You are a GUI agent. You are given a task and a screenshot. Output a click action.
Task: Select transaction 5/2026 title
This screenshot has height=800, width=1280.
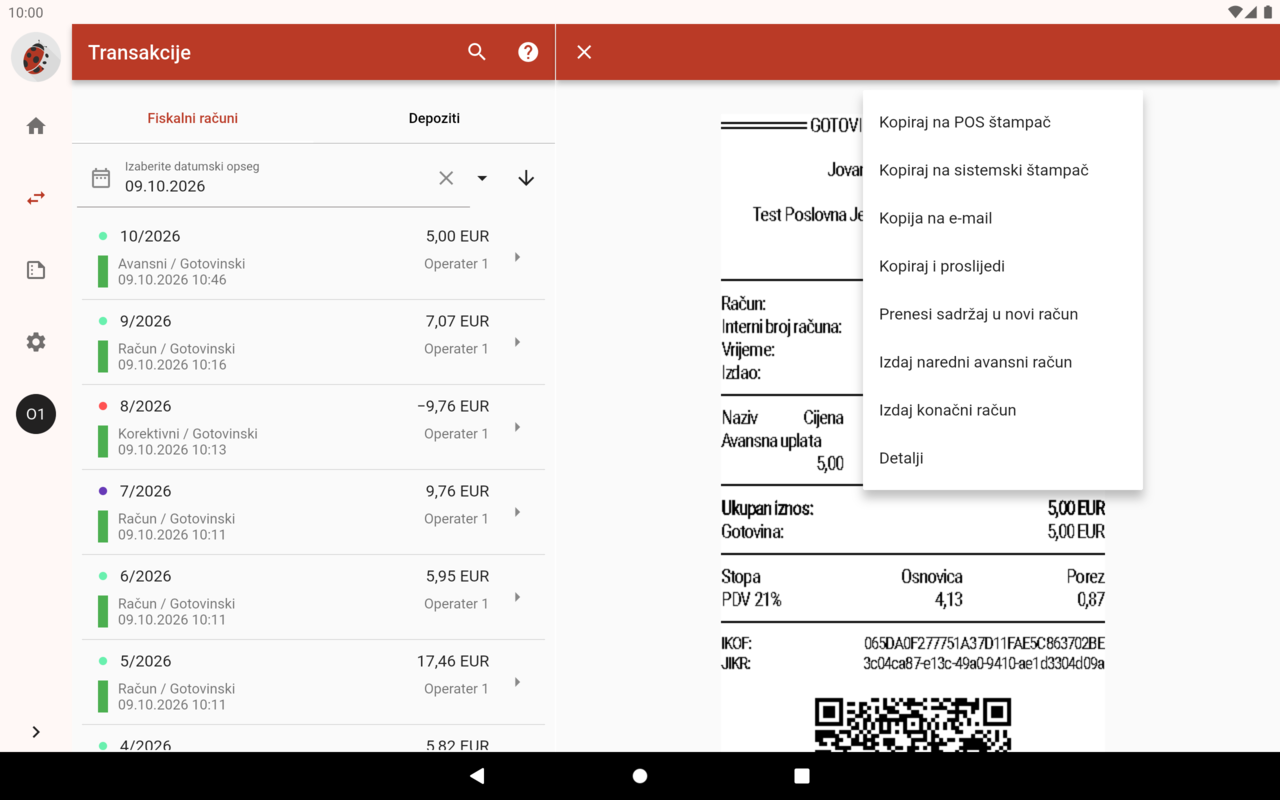145,662
